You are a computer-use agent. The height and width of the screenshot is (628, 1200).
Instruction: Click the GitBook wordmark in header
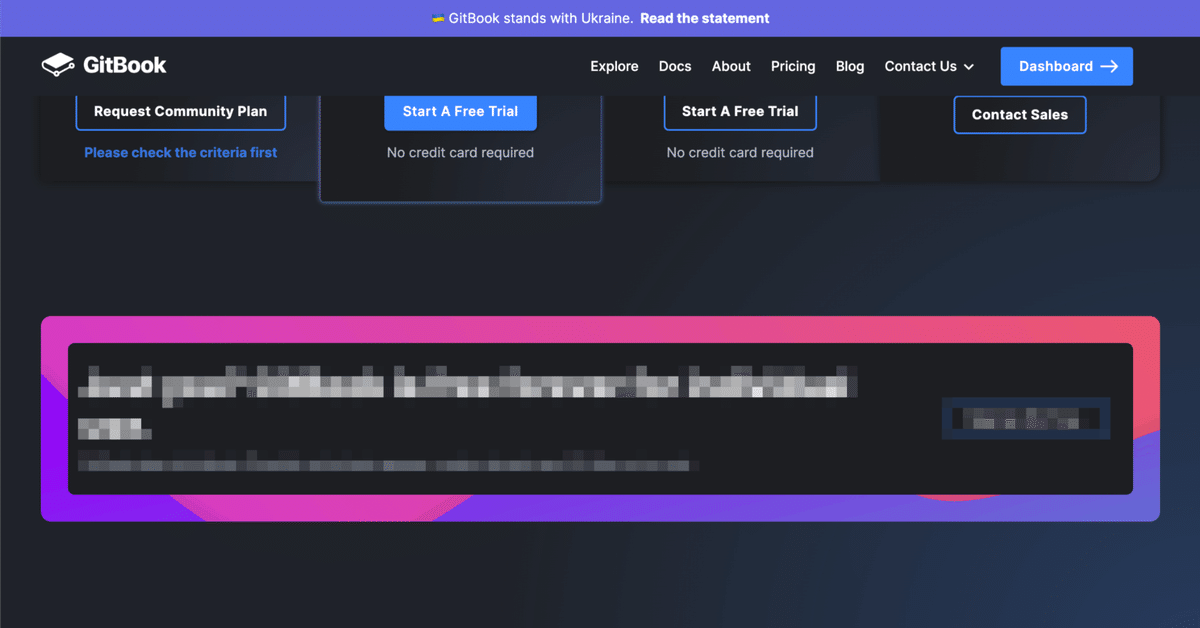(125, 66)
